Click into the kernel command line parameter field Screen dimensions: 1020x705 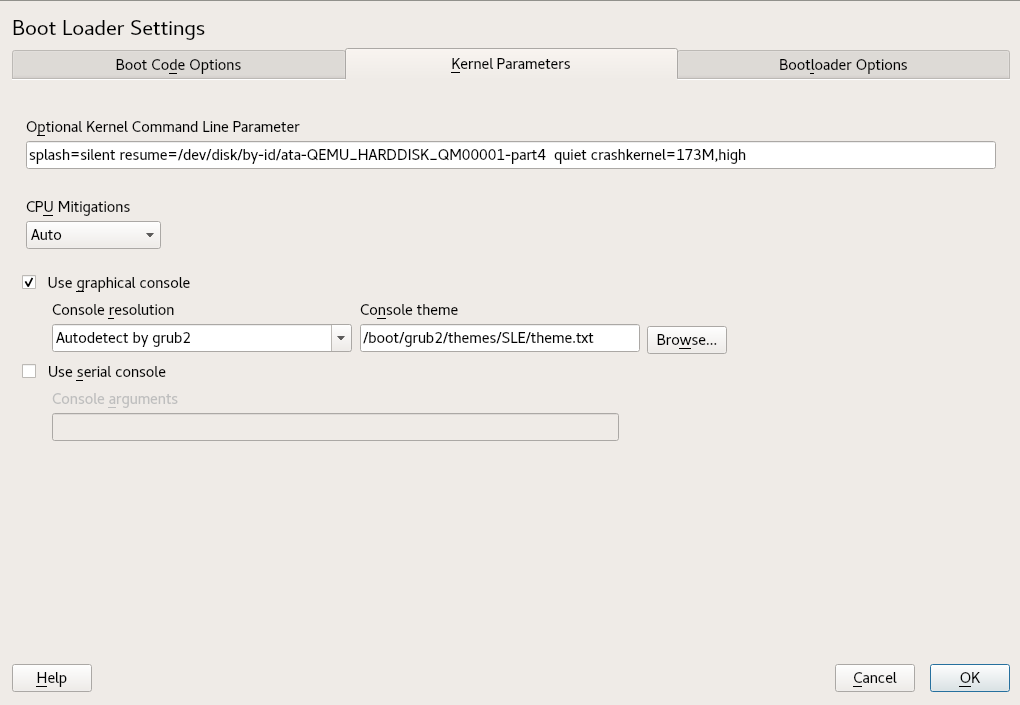point(510,155)
